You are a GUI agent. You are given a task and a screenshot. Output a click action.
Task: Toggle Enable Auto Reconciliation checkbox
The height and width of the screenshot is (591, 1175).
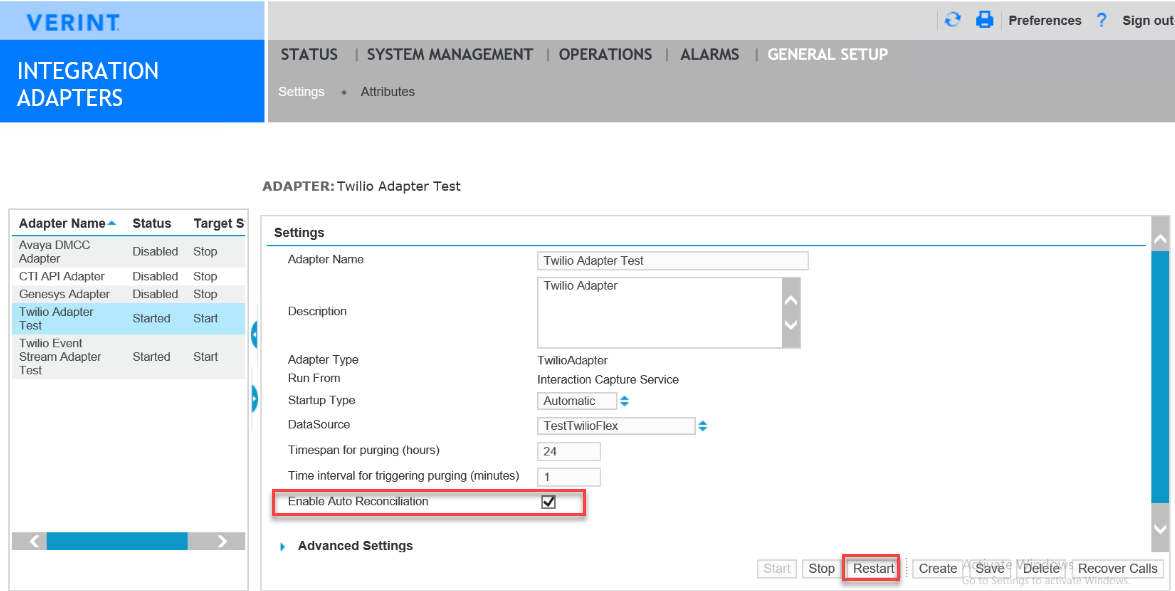(x=549, y=502)
